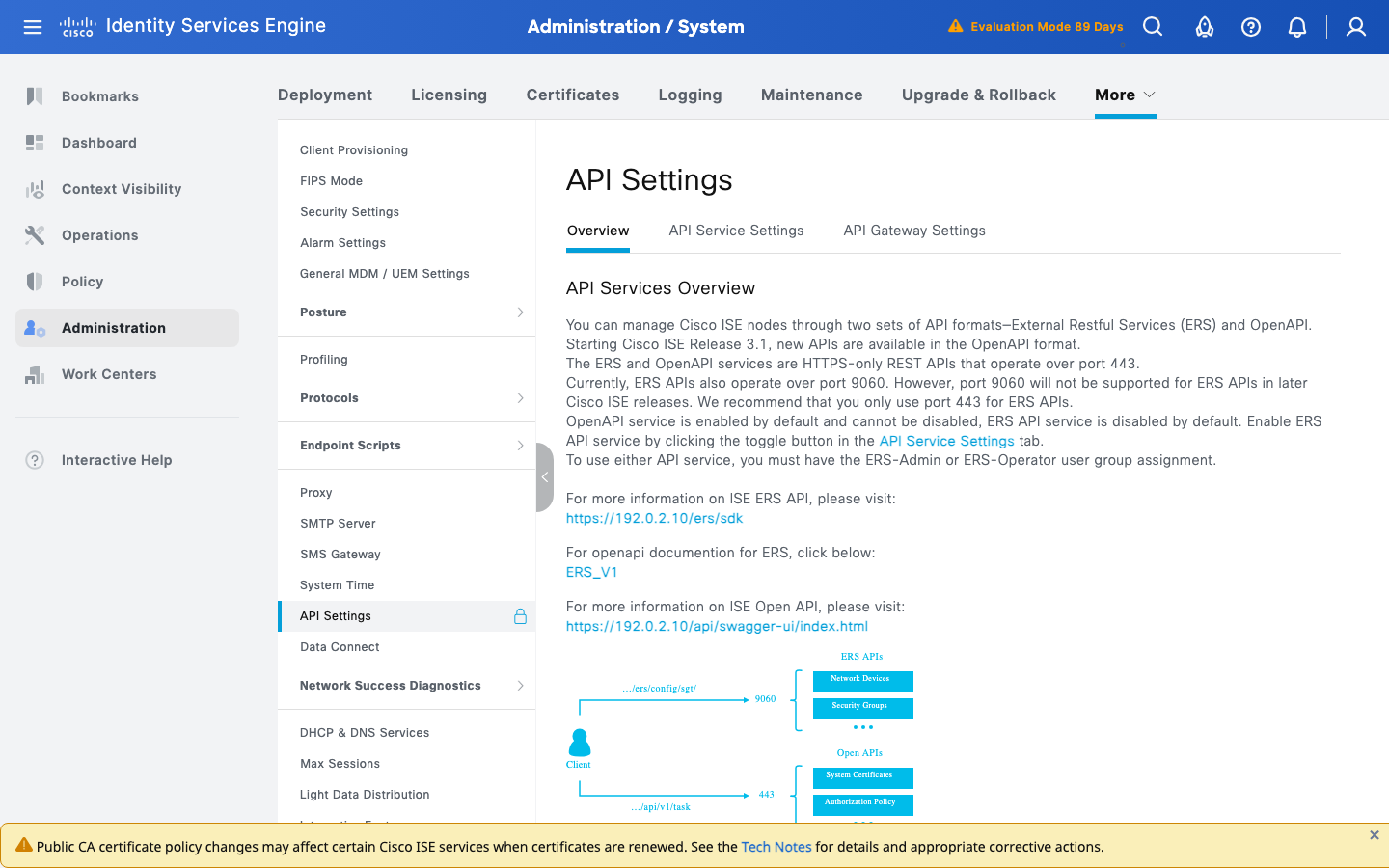Open the hamburger navigation menu
The height and width of the screenshot is (868, 1389).
[33, 27]
